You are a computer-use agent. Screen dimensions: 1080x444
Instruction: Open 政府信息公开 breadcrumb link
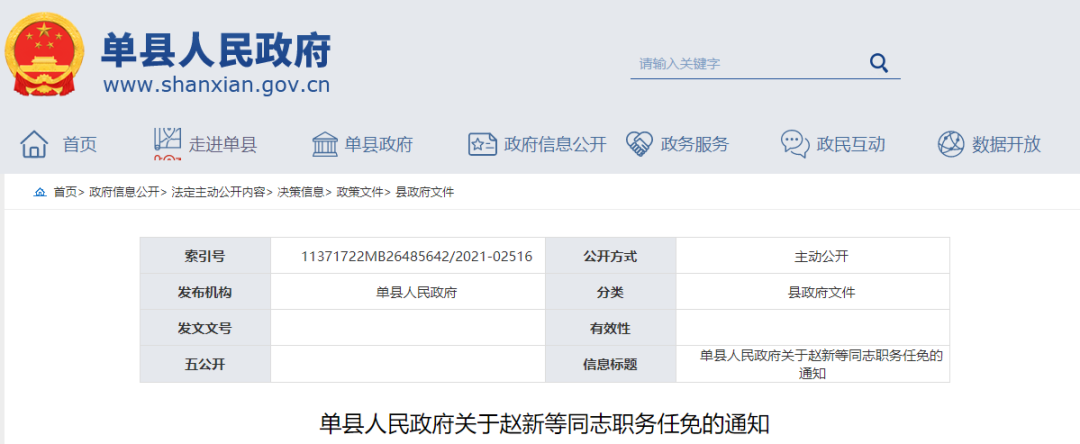coord(124,193)
